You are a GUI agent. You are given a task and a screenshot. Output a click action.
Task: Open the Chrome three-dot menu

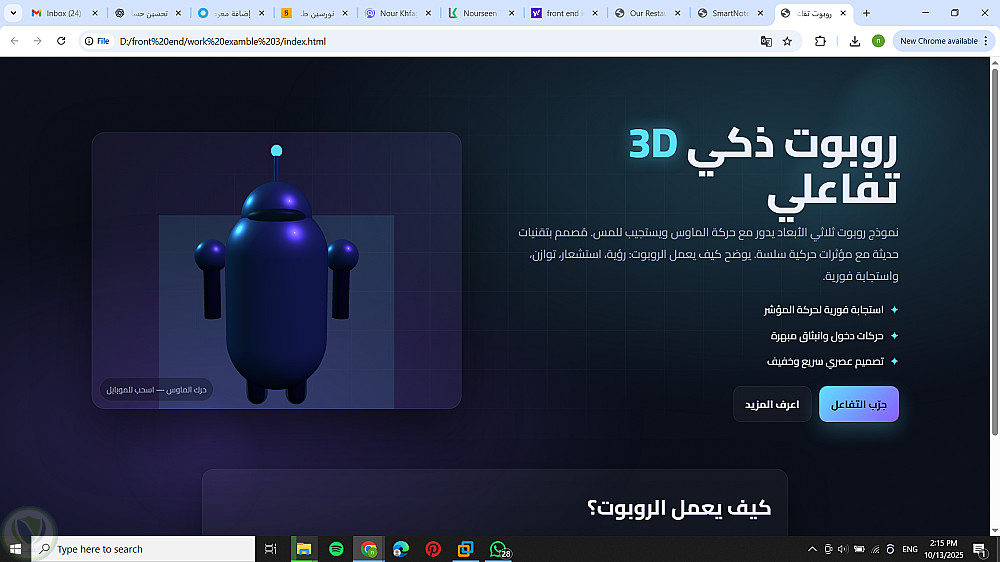click(x=986, y=41)
